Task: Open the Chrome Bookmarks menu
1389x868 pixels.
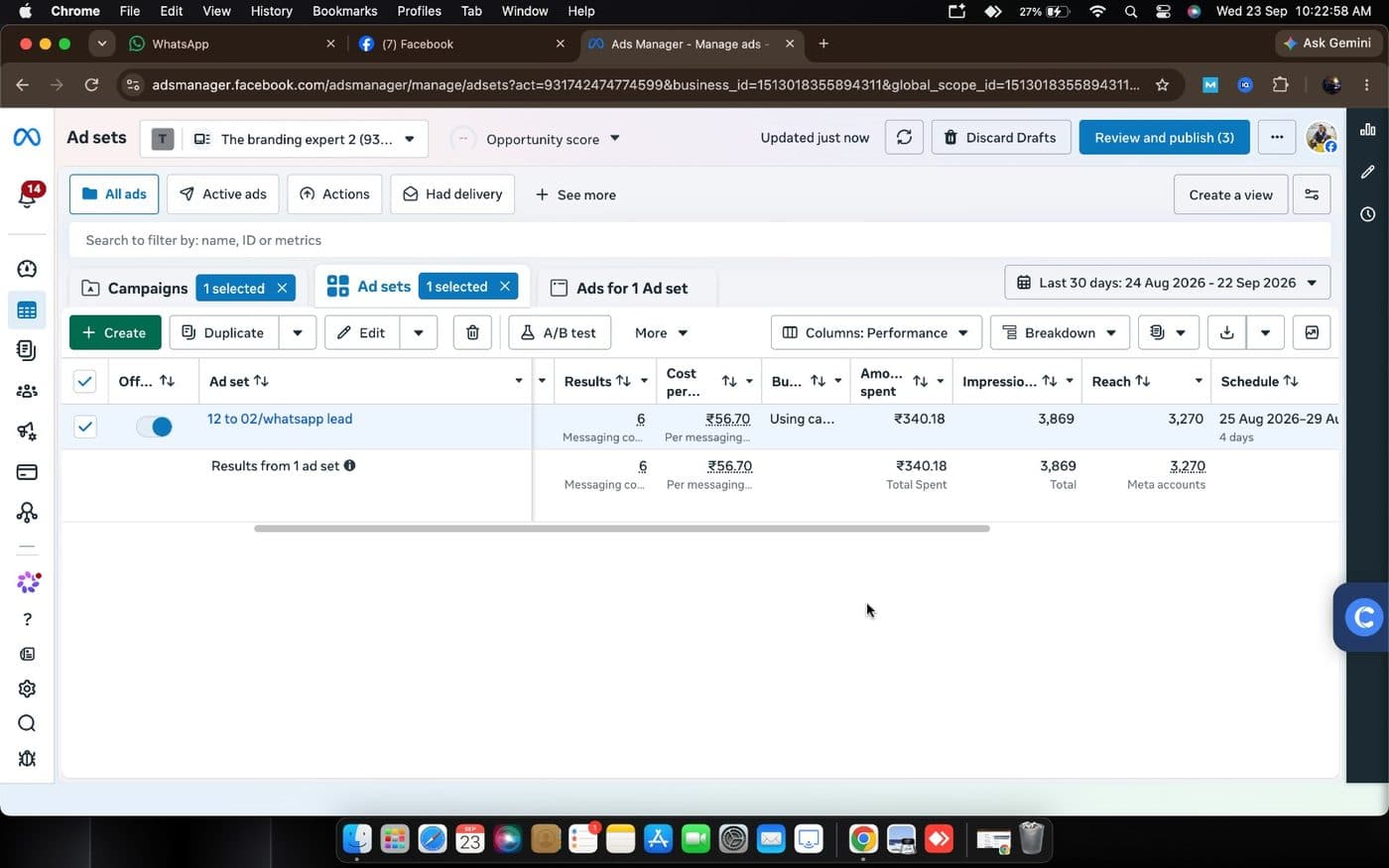Action: click(344, 11)
